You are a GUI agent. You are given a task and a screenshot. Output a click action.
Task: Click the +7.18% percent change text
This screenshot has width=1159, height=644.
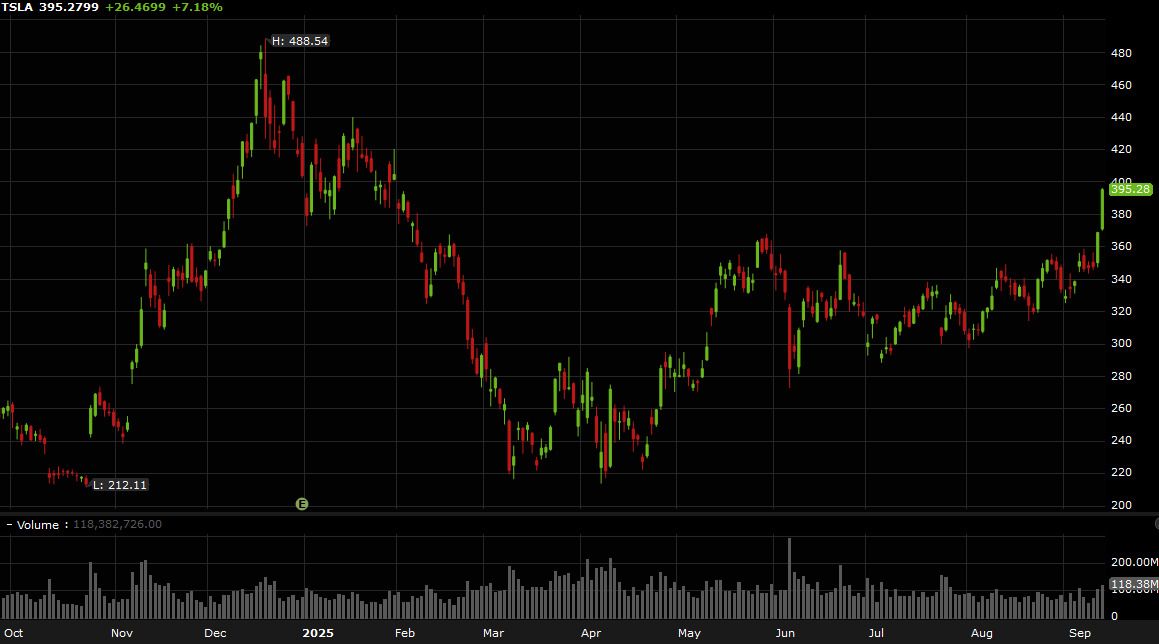pos(197,7)
